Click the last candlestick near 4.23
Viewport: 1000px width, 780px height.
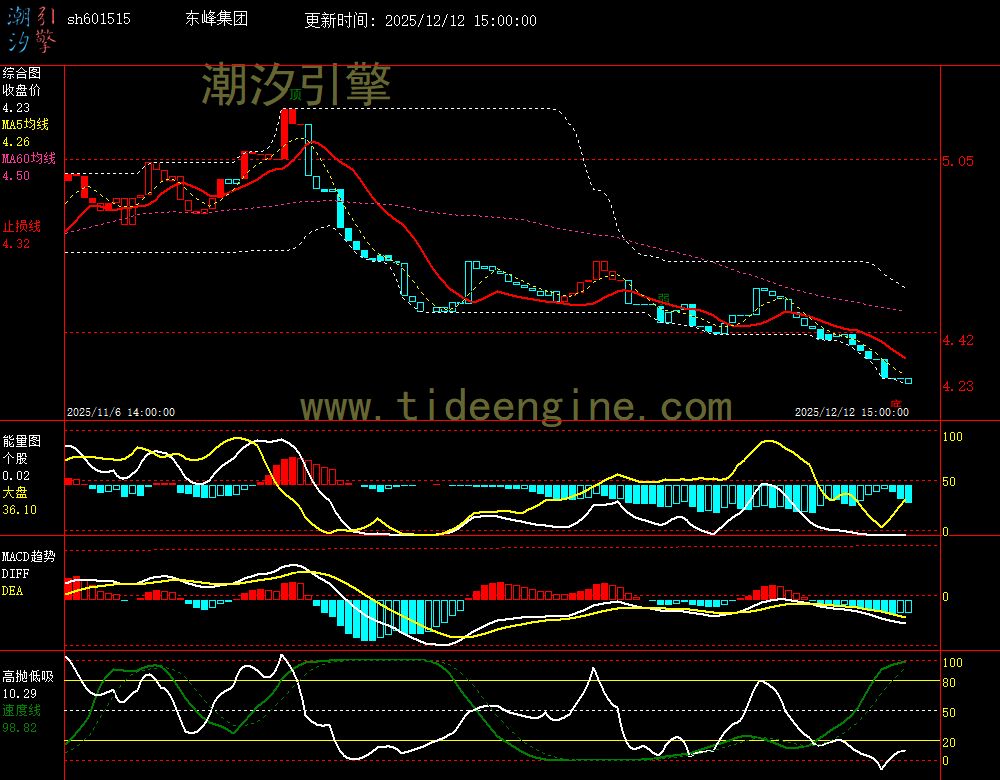(907, 380)
